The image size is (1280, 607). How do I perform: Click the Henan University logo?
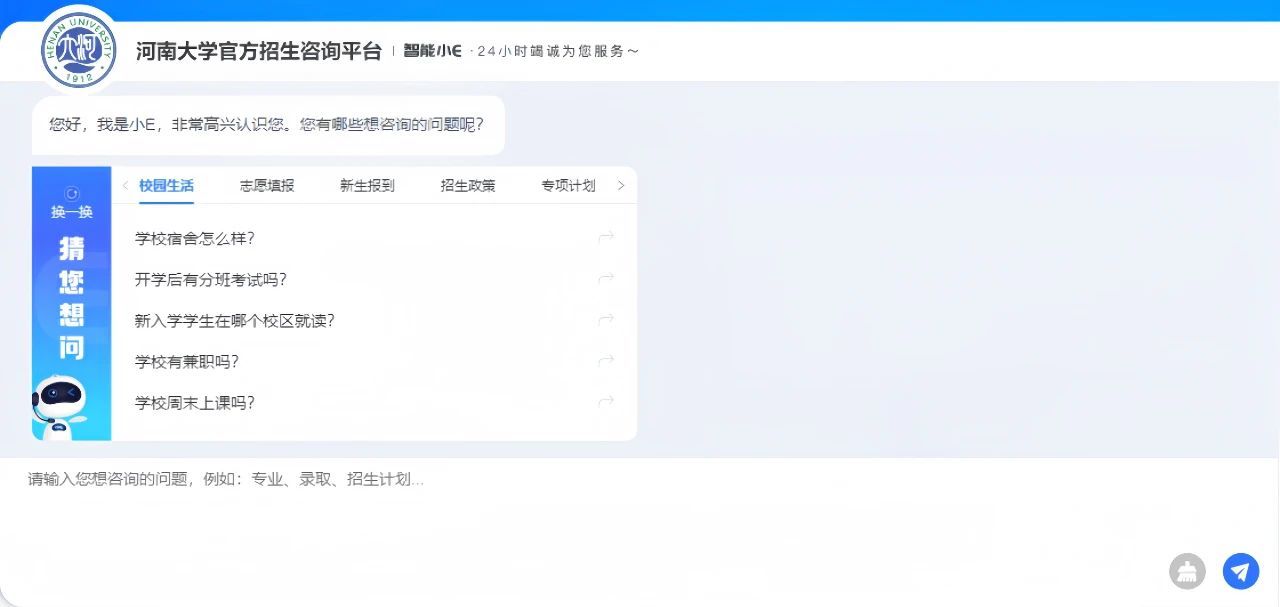(x=79, y=50)
